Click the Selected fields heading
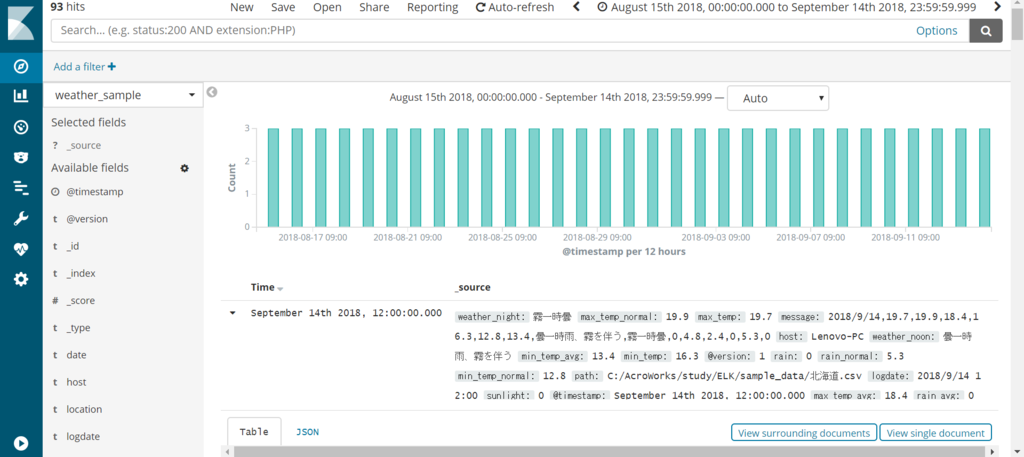 89,122
